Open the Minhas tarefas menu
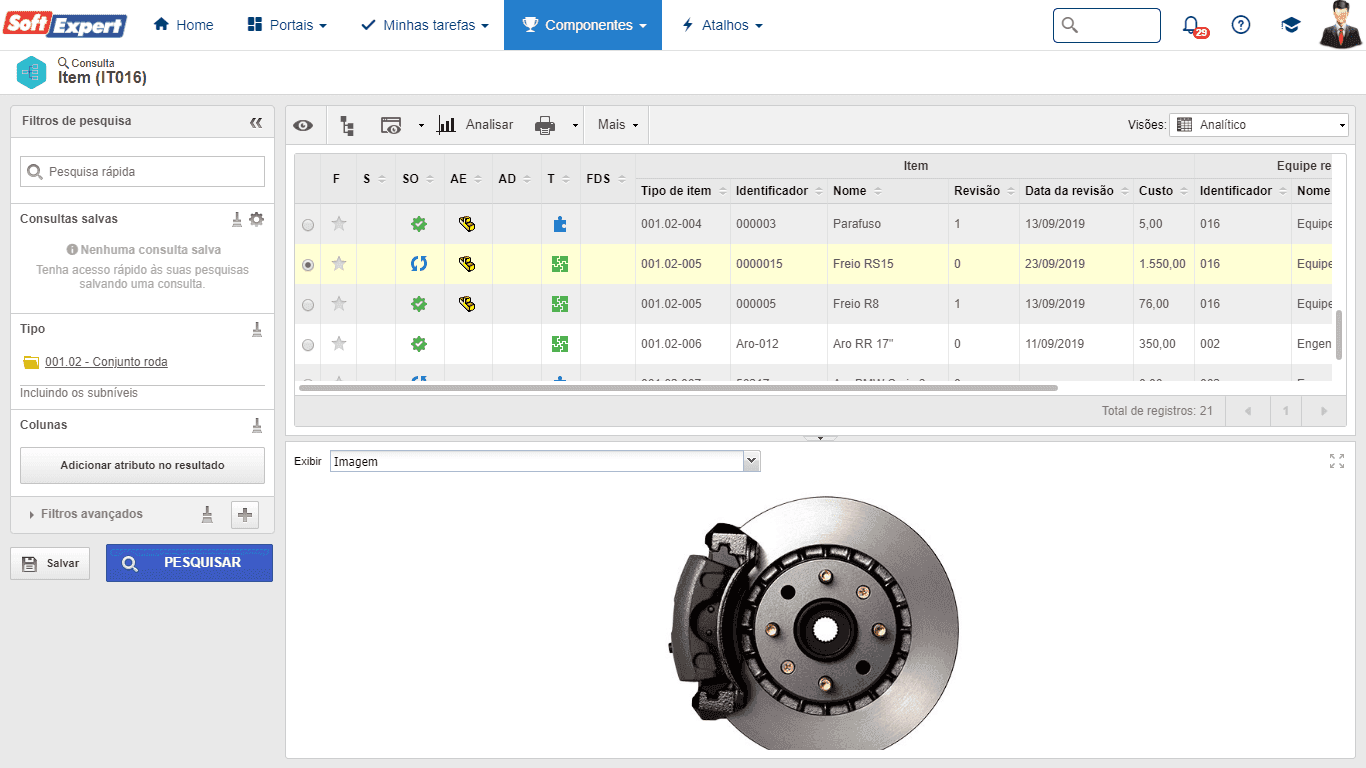 [x=425, y=25]
